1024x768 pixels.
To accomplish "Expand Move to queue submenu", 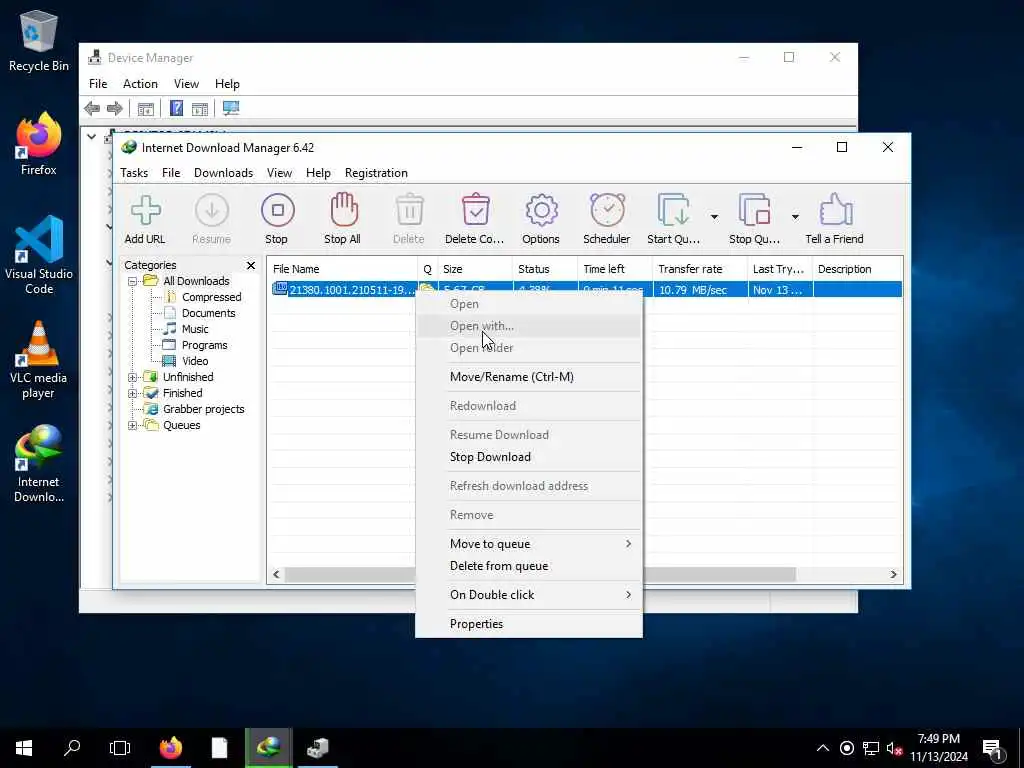I will (529, 544).
